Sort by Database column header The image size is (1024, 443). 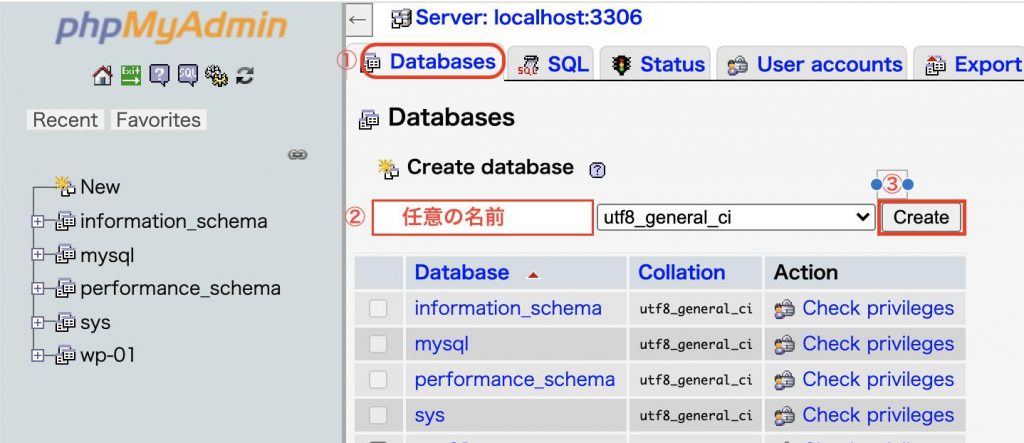click(462, 272)
